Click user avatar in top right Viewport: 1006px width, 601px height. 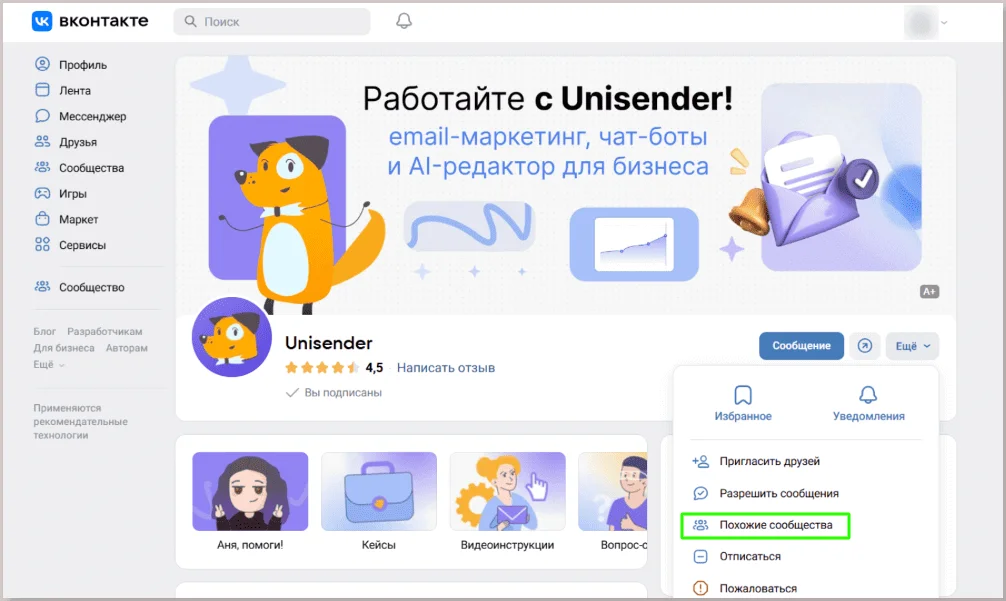(x=921, y=22)
